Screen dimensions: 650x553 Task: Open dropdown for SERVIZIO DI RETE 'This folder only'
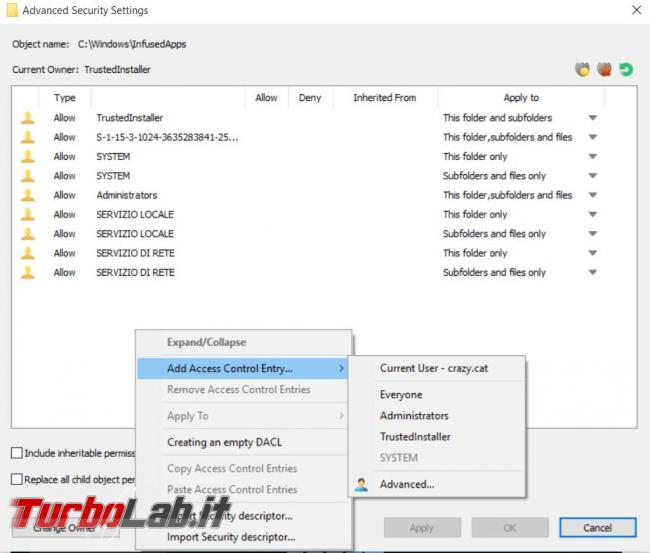point(593,253)
